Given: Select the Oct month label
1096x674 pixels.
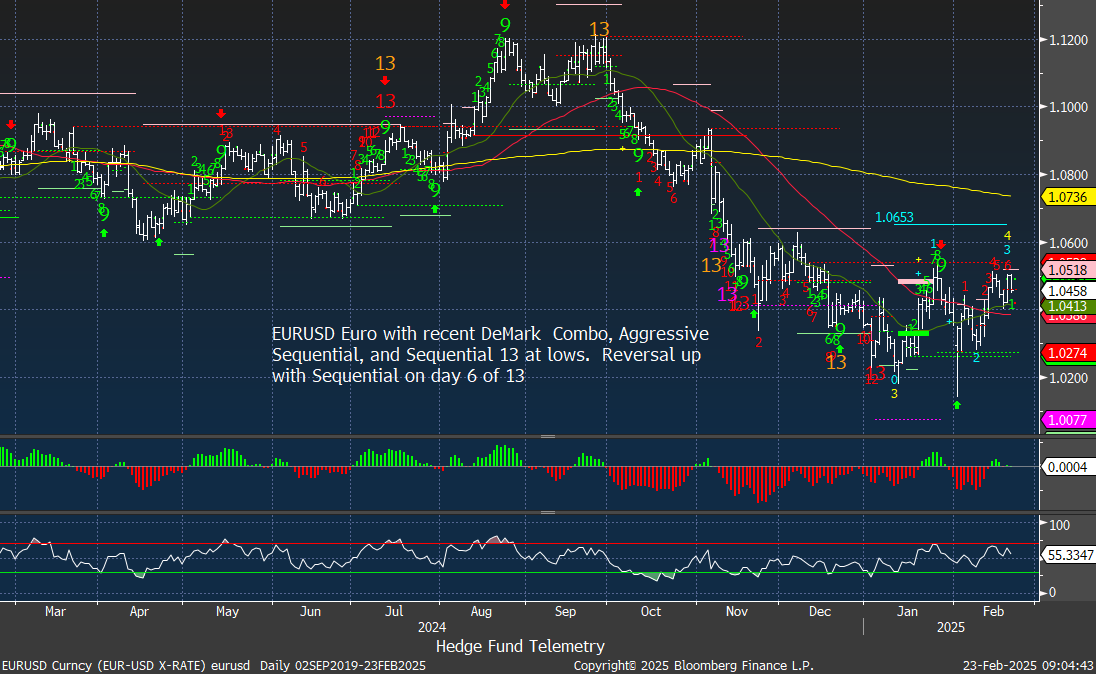Looking at the screenshot, I should (x=651, y=611).
